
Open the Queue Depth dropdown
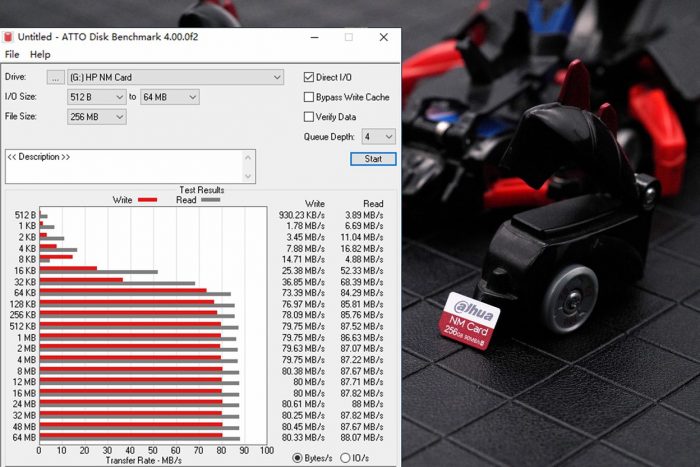pyautogui.click(x=378, y=137)
